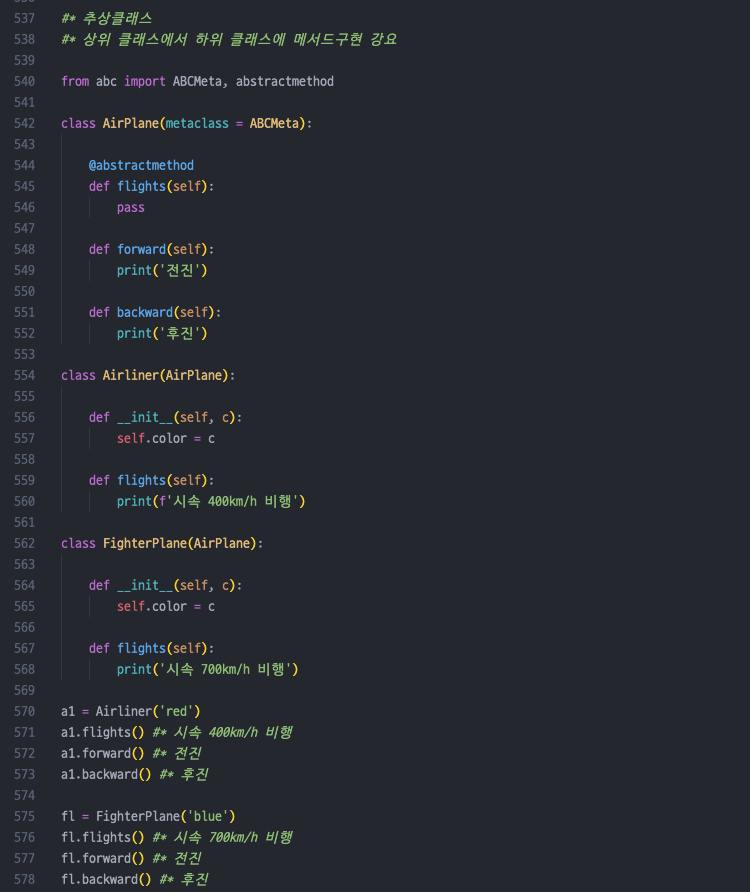Click 'fl.flights()' on line 576
Image resolution: width=750 pixels, height=892 pixels.
coord(102,838)
